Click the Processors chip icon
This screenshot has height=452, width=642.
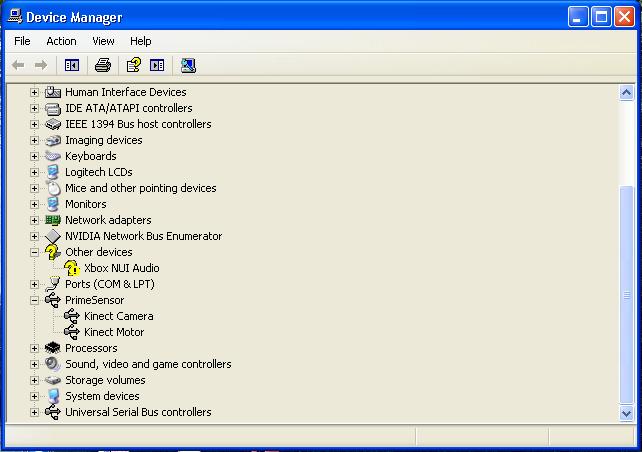pos(53,348)
